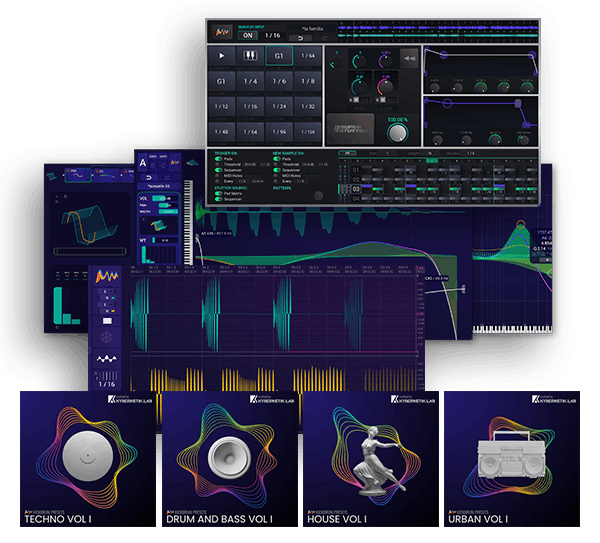Open the Urban Vol I preset pack
The image size is (600, 543).
(512, 459)
